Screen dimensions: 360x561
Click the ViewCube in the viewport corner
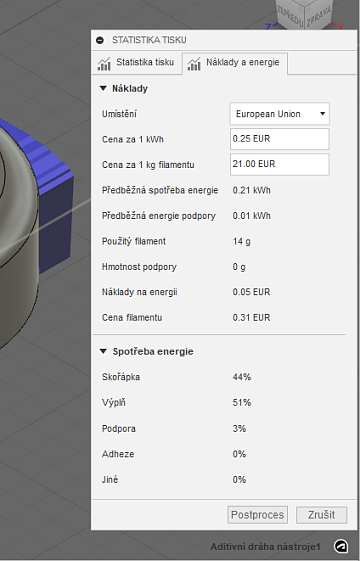pos(305,14)
